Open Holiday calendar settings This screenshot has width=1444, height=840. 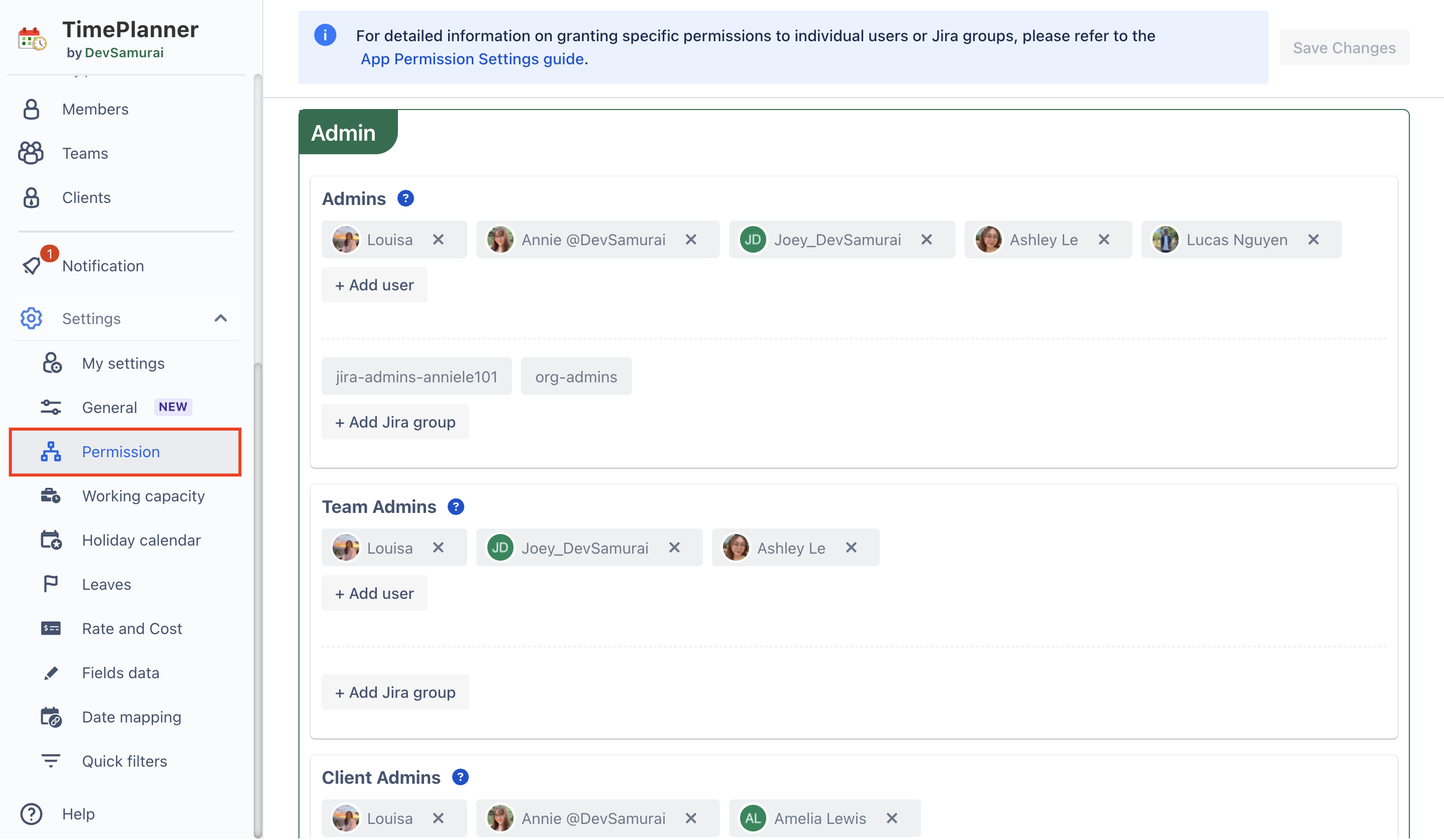(141, 540)
